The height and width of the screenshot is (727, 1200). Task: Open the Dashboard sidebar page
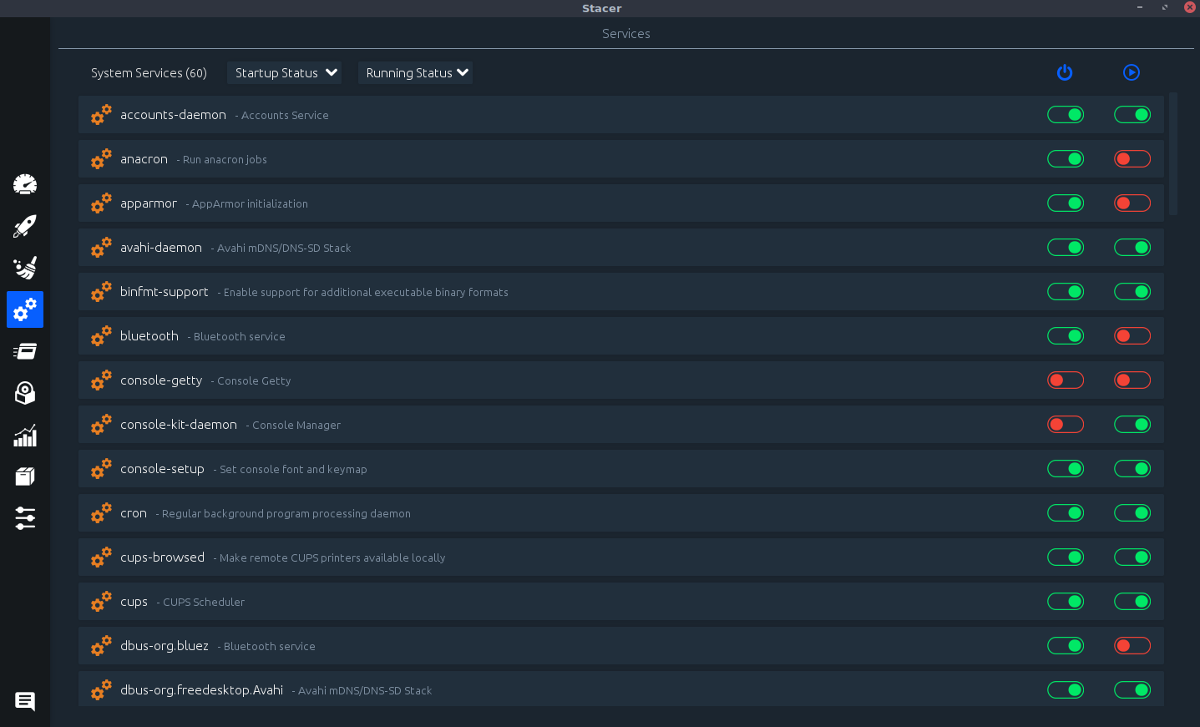pos(25,184)
